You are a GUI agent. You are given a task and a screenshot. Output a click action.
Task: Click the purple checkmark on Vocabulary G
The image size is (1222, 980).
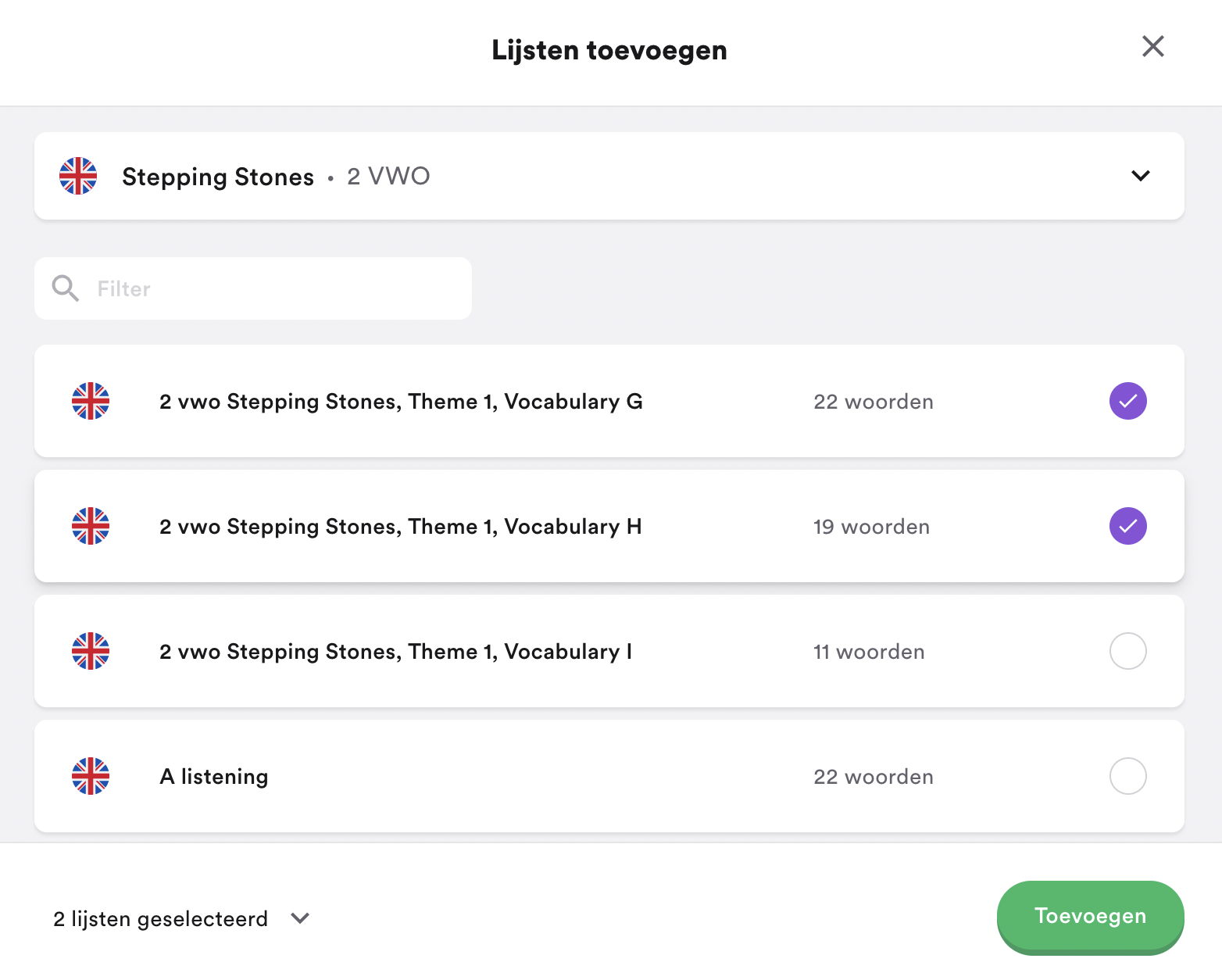(x=1127, y=401)
